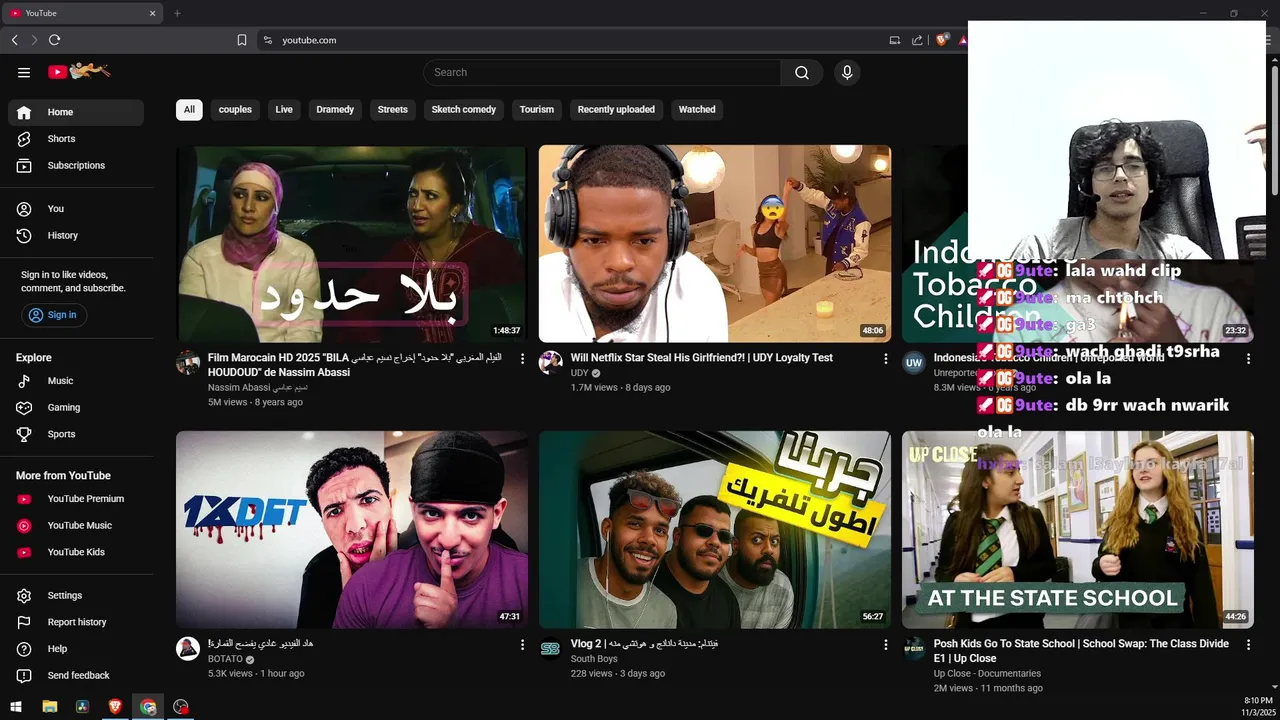Activate voice search microphone icon
The height and width of the screenshot is (720, 1280).
(847, 72)
